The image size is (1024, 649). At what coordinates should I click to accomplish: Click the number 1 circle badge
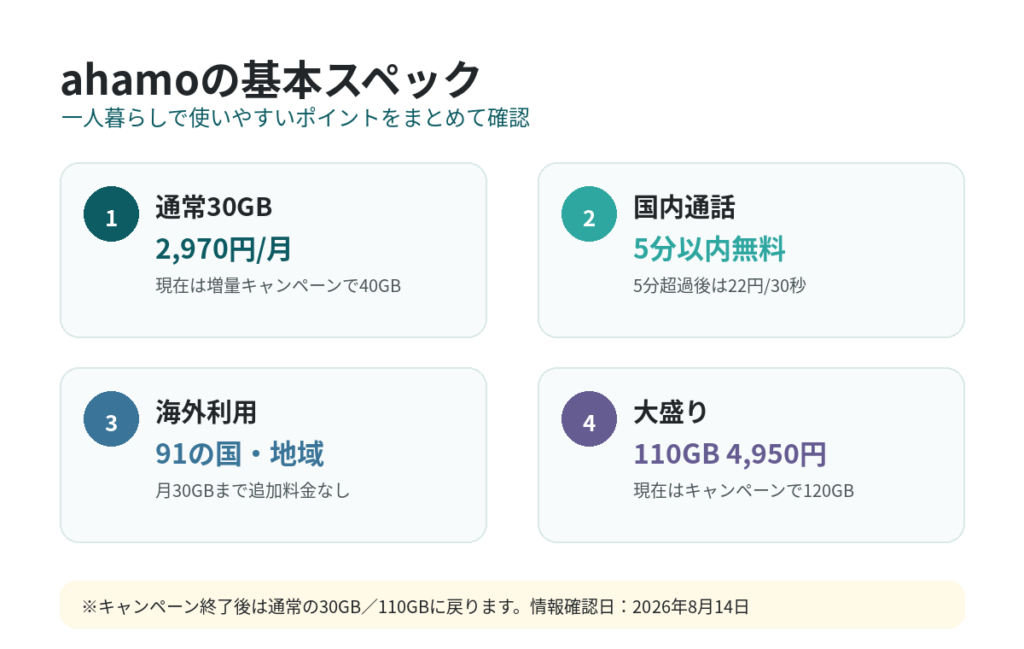tap(111, 214)
